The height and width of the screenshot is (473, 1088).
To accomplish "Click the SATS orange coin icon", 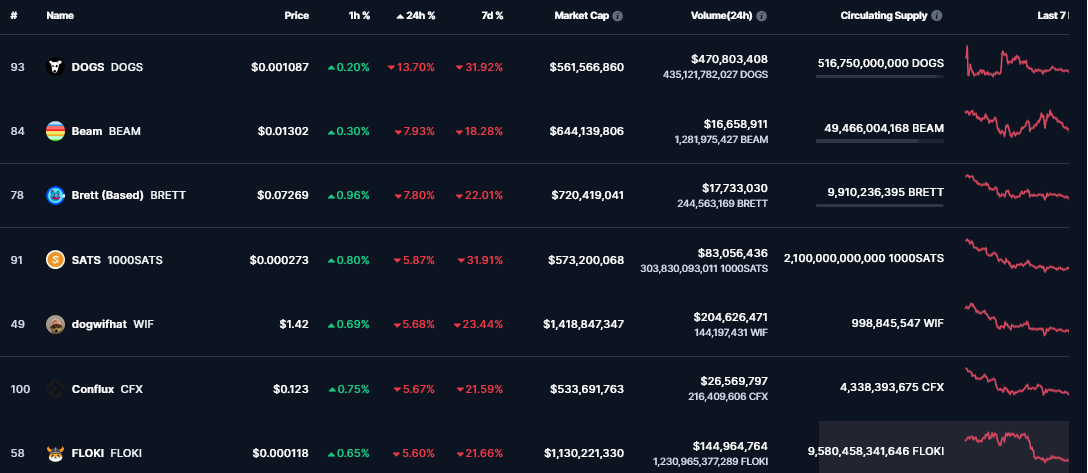I will [56, 260].
